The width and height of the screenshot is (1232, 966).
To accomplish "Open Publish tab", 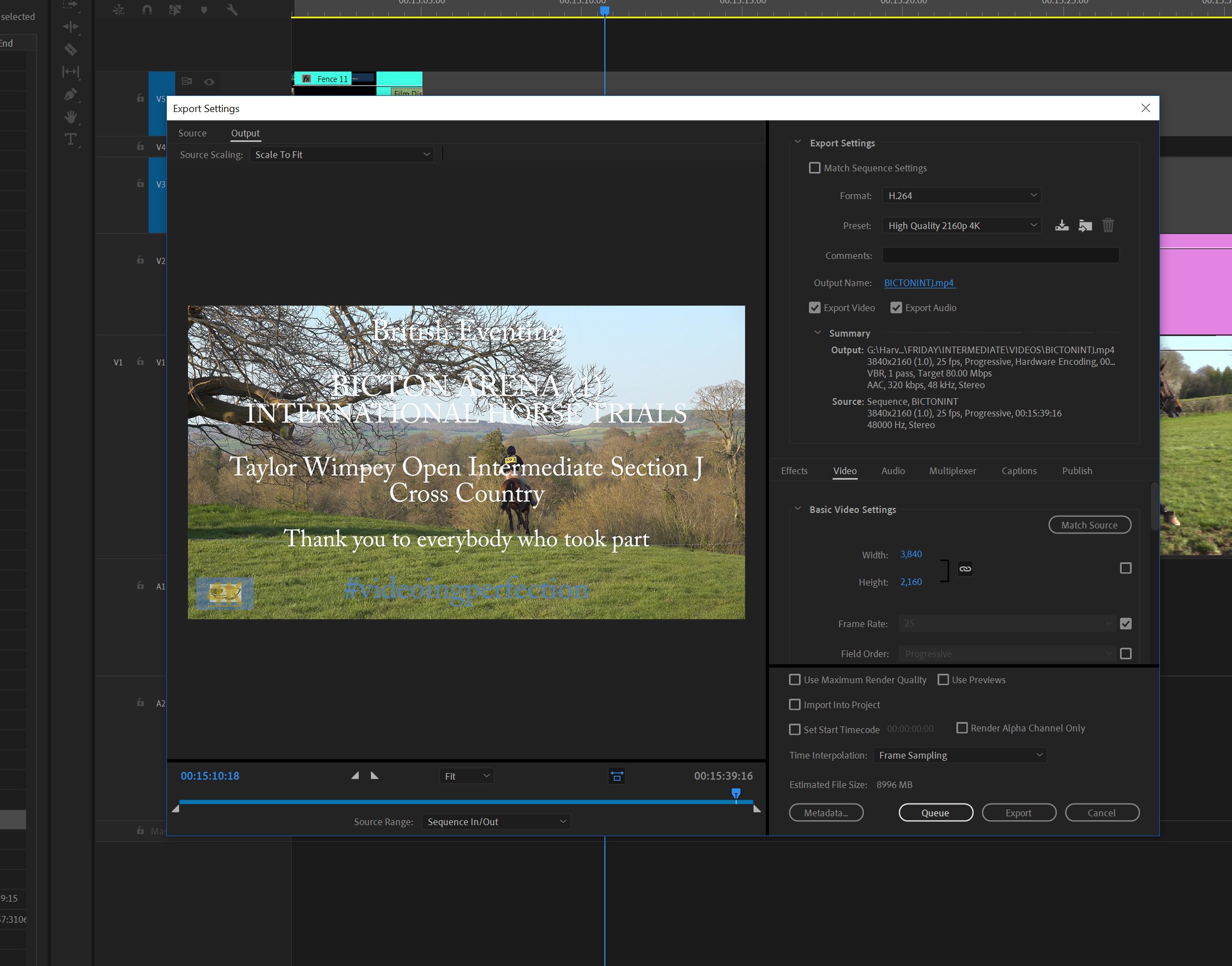I will coord(1077,471).
